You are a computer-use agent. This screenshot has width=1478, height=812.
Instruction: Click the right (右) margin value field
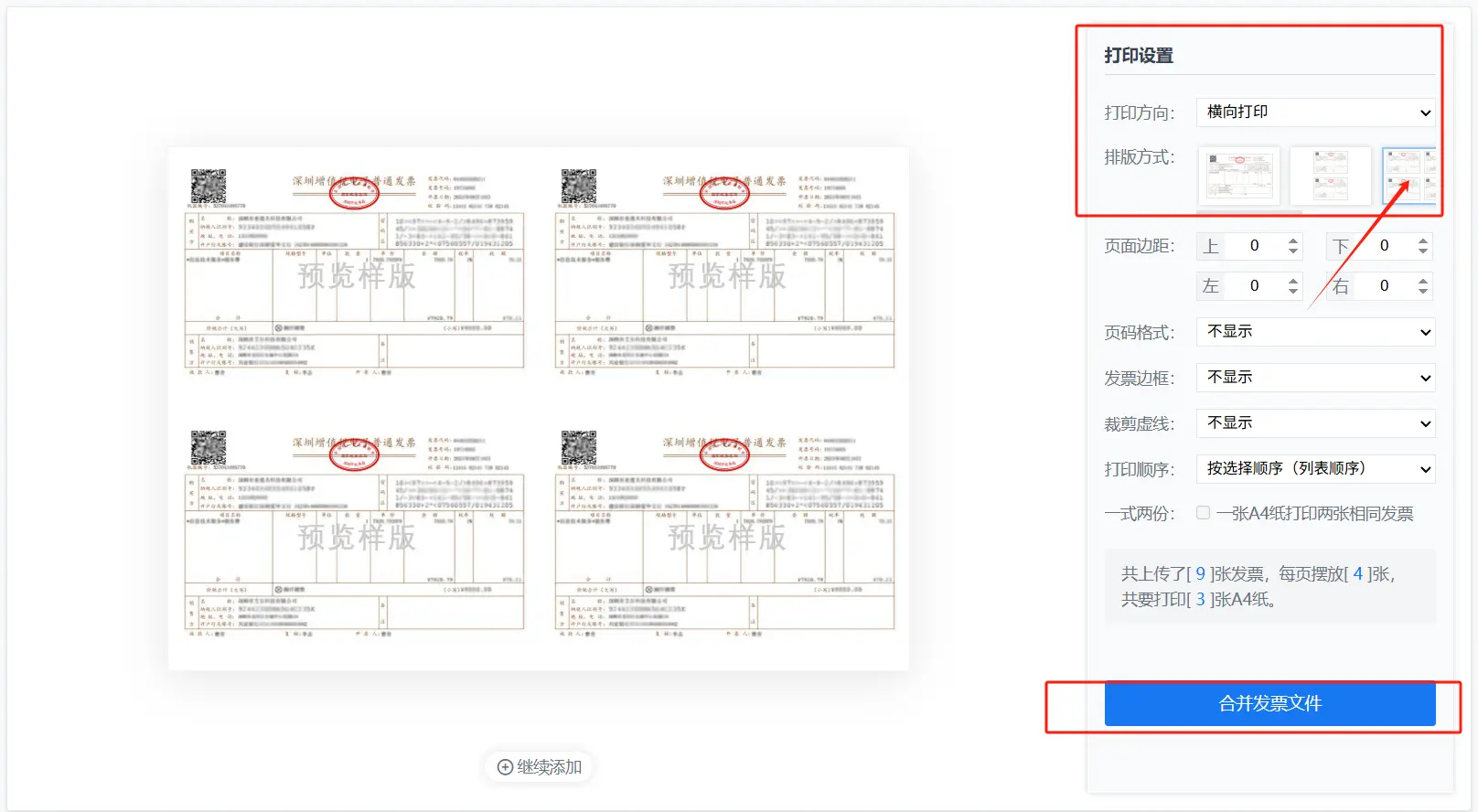[1385, 286]
